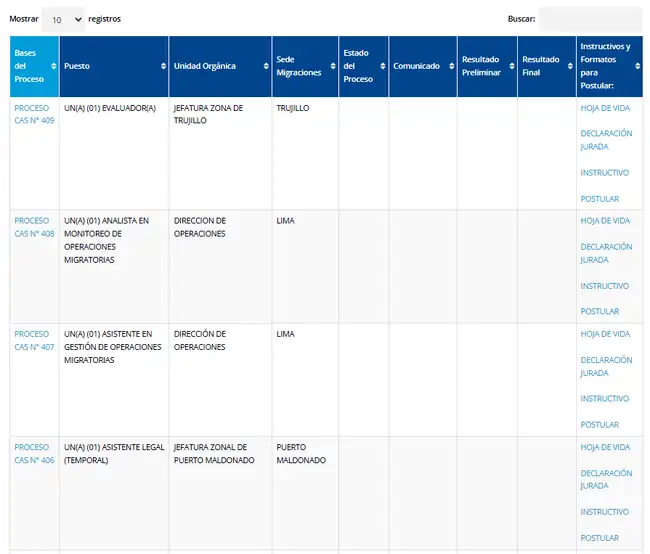650x554 pixels.
Task: Click Estado del Proceso sort icon
Action: tap(382, 66)
